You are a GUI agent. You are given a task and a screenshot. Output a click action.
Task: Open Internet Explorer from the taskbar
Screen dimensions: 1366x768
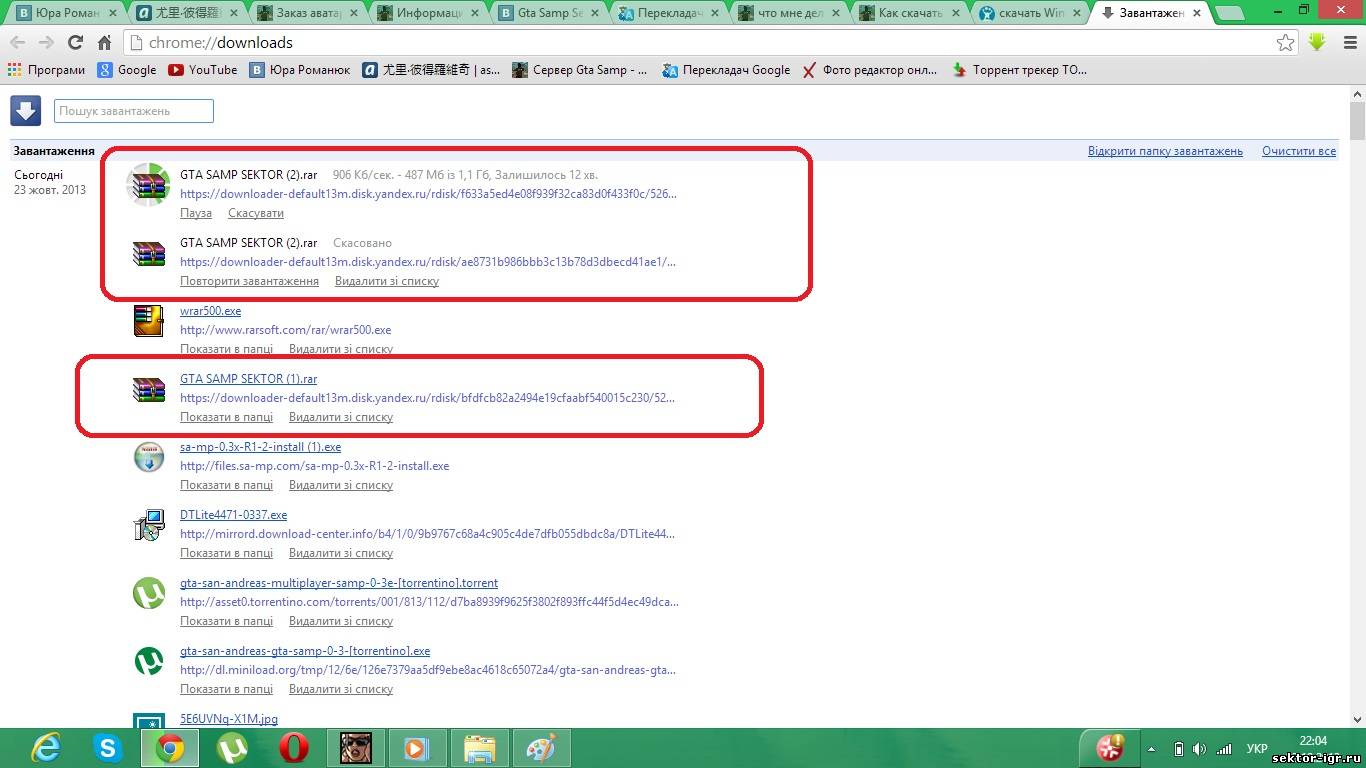coord(46,748)
